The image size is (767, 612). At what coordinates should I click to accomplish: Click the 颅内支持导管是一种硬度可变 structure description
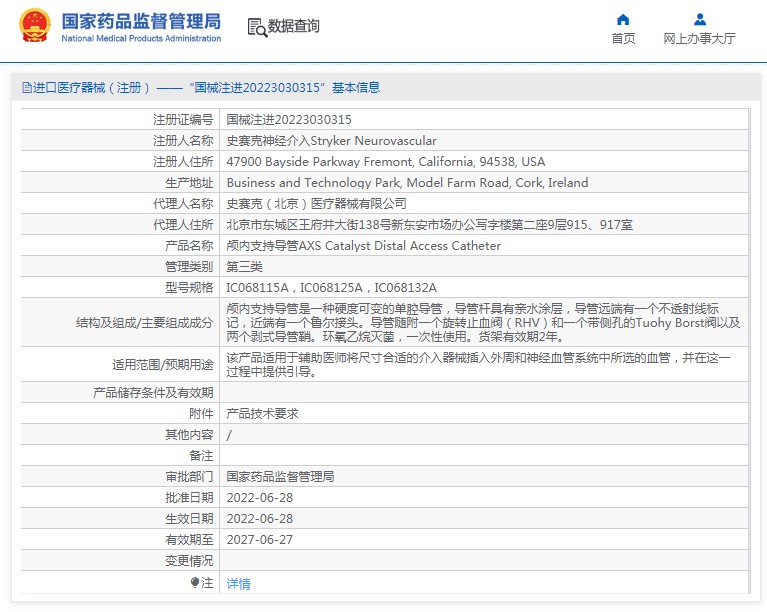483,322
